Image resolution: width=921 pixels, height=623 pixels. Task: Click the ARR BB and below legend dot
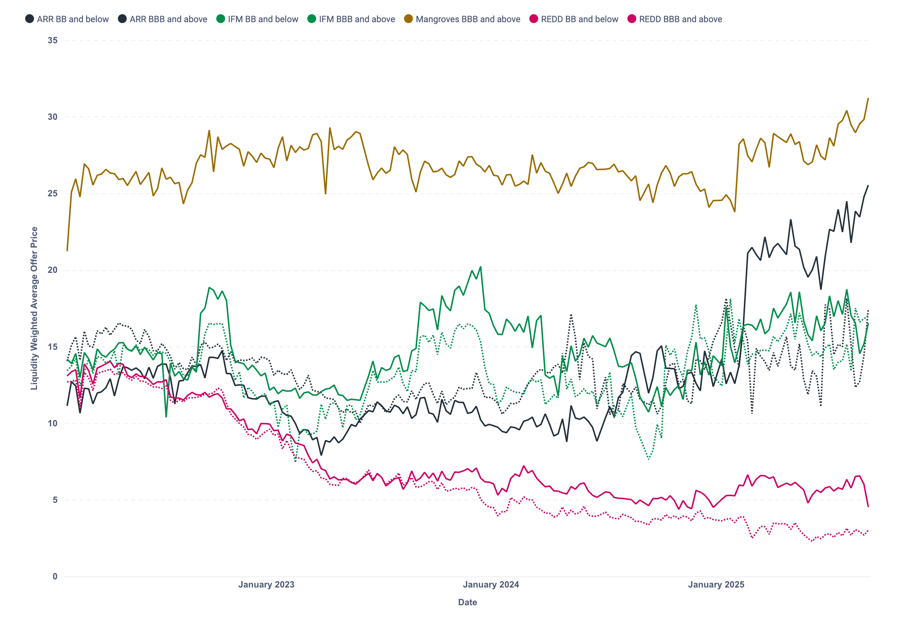pyautogui.click(x=29, y=19)
